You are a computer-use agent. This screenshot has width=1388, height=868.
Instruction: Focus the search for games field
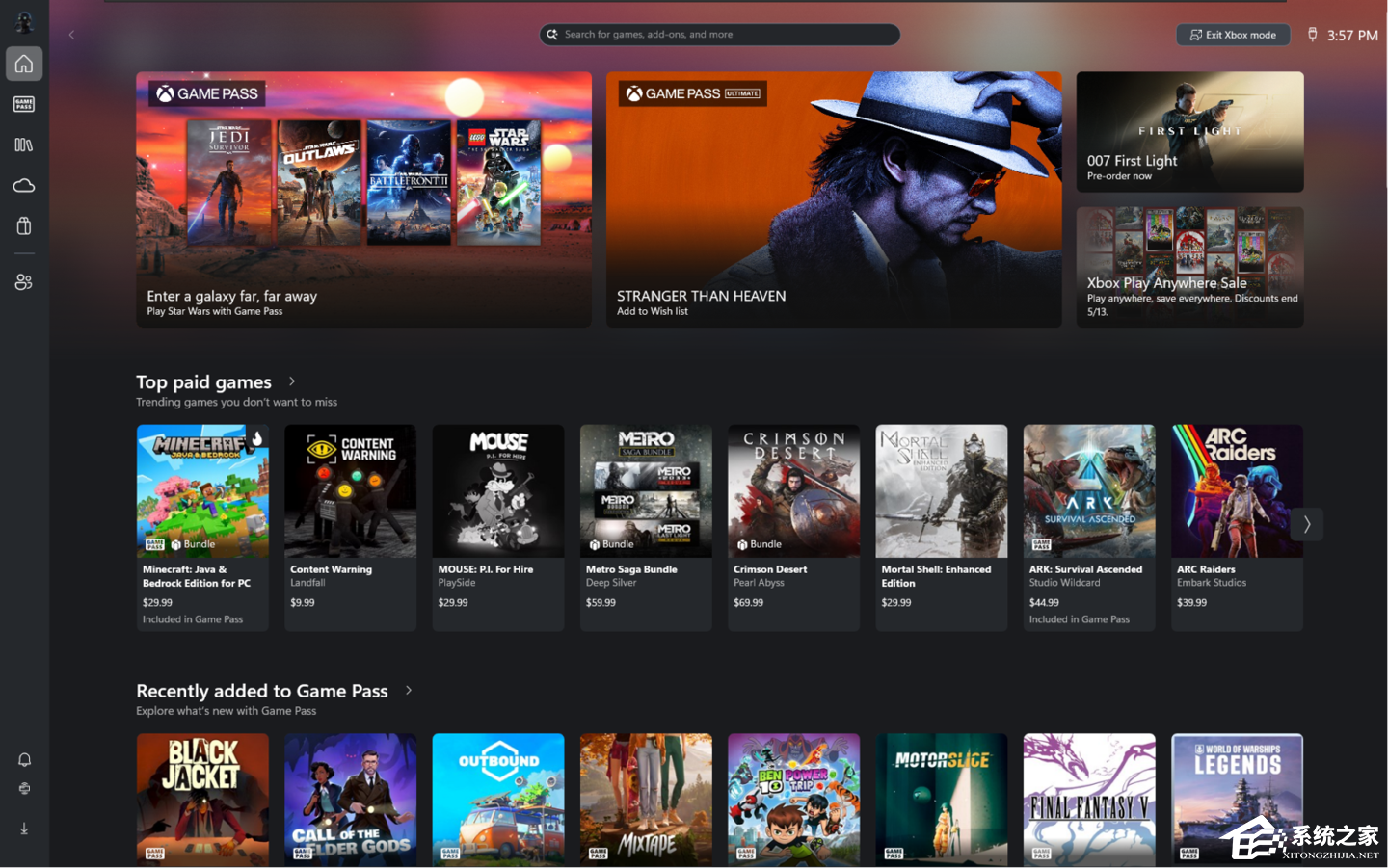tap(719, 35)
